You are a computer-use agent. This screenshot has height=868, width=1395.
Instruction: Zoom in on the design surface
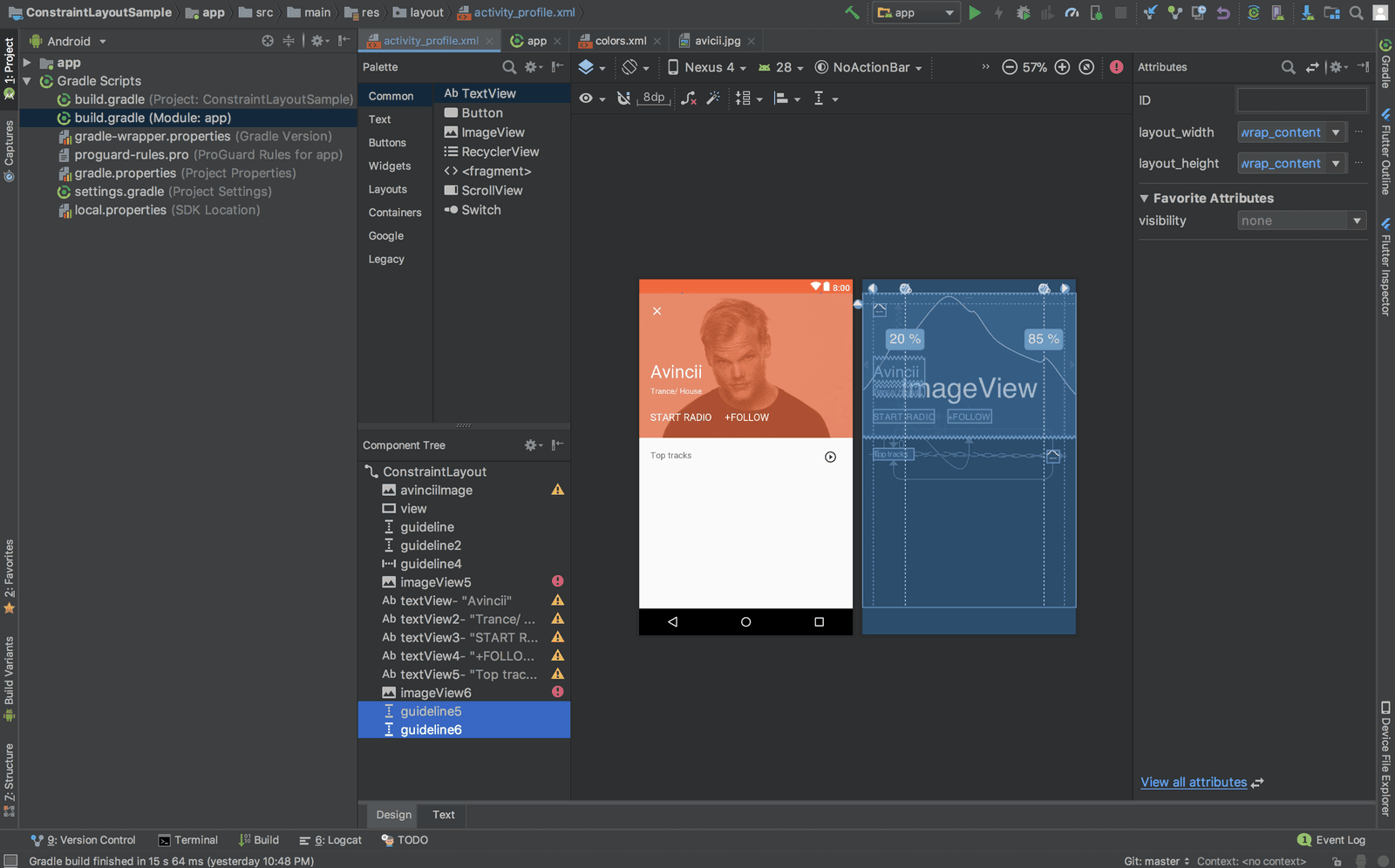(1062, 67)
